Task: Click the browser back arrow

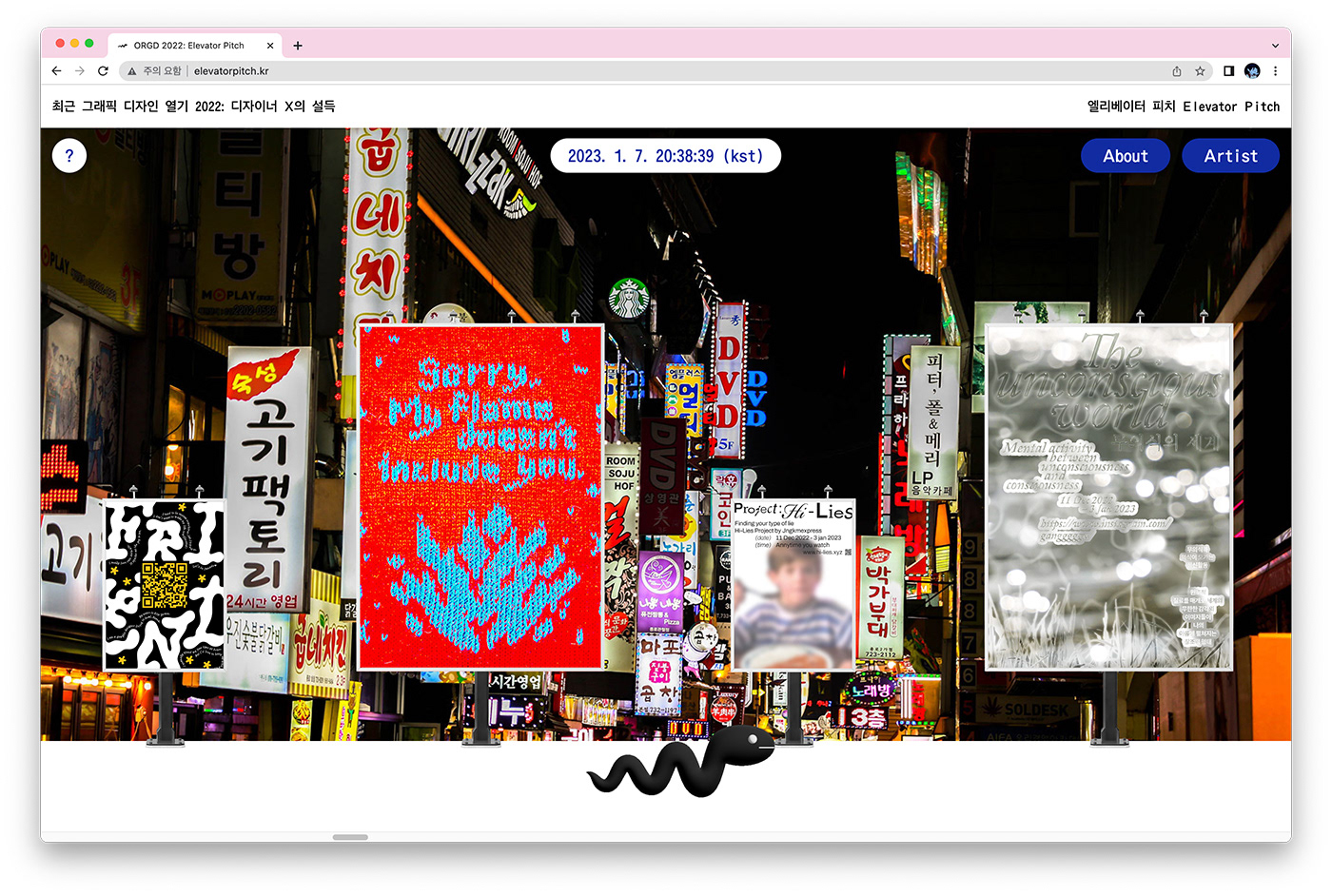Action: tap(56, 71)
